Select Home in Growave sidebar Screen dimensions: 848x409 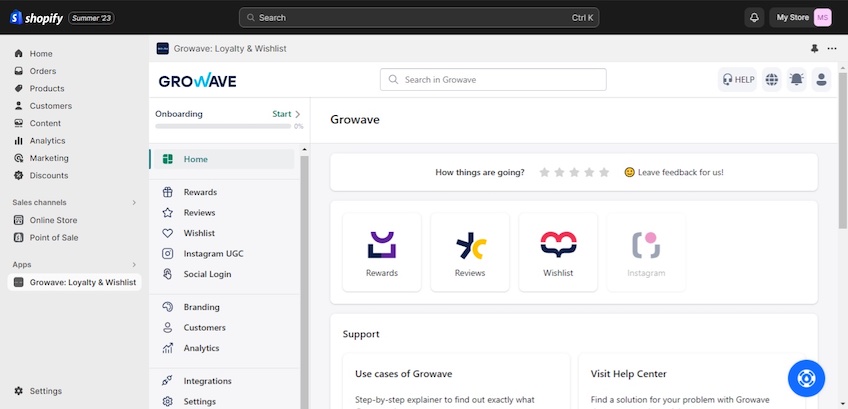click(224, 159)
